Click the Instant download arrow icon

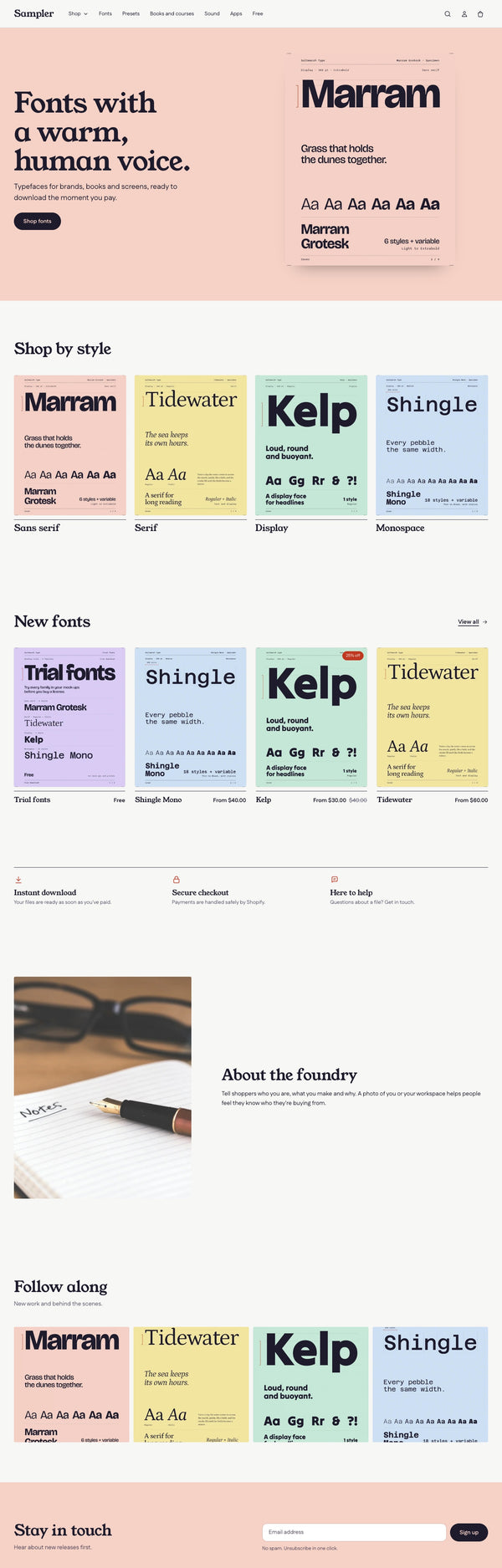point(18,880)
